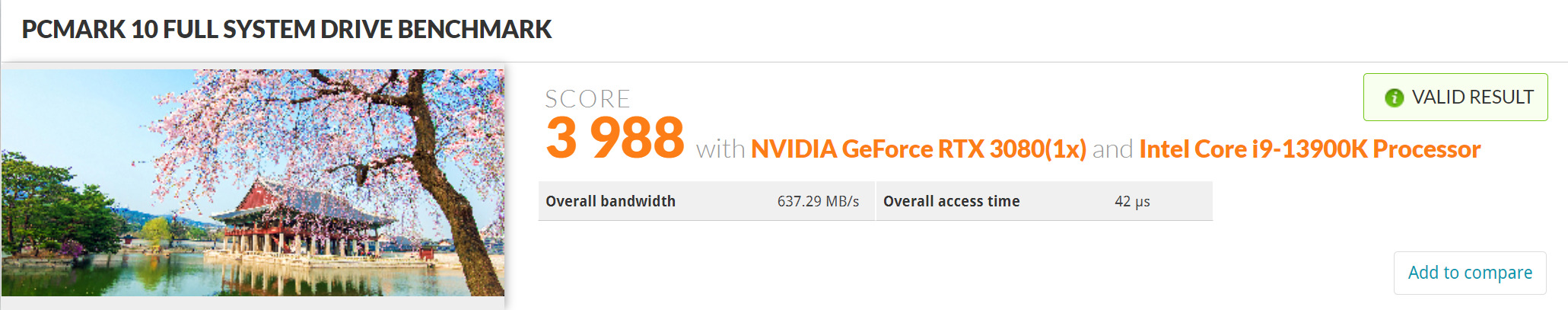Click the Overall access time label
This screenshot has height=310, width=1568.
[x=951, y=202]
